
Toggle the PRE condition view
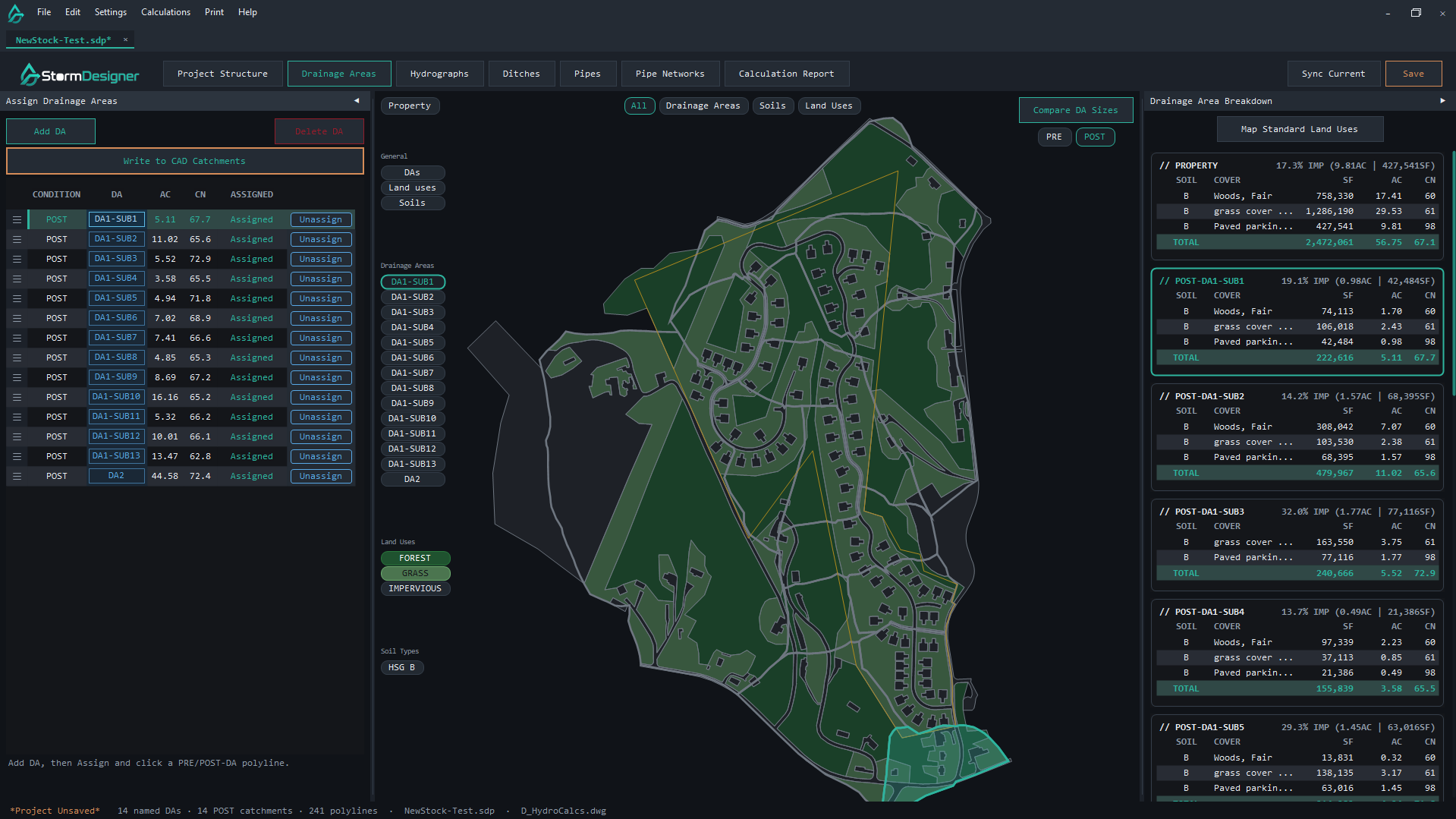[x=1054, y=137]
